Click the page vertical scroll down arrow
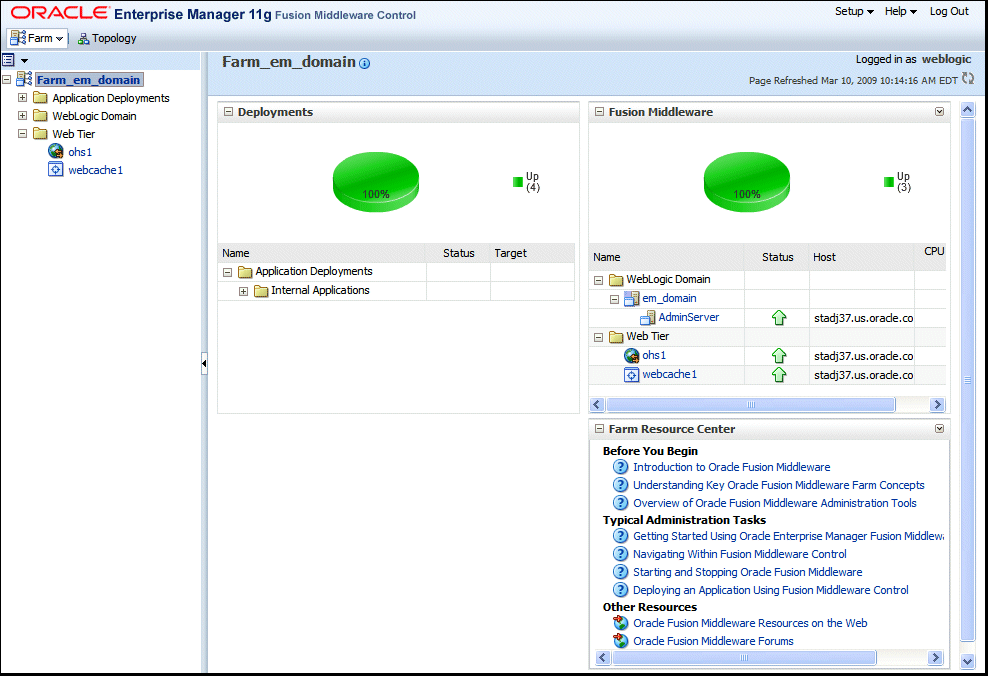 968,661
